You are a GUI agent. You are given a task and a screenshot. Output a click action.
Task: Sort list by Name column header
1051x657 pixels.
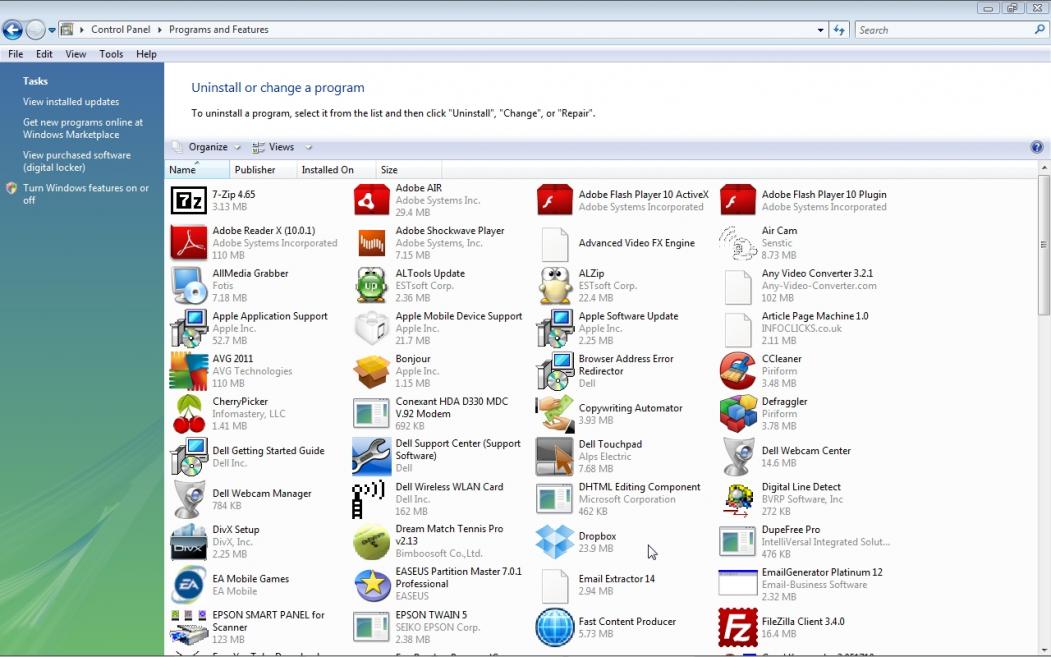(197, 170)
